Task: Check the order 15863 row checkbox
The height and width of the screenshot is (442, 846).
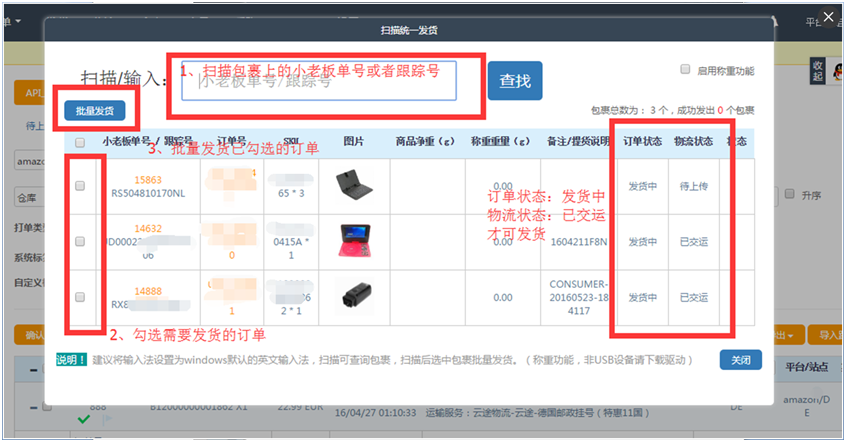Action: [80, 186]
